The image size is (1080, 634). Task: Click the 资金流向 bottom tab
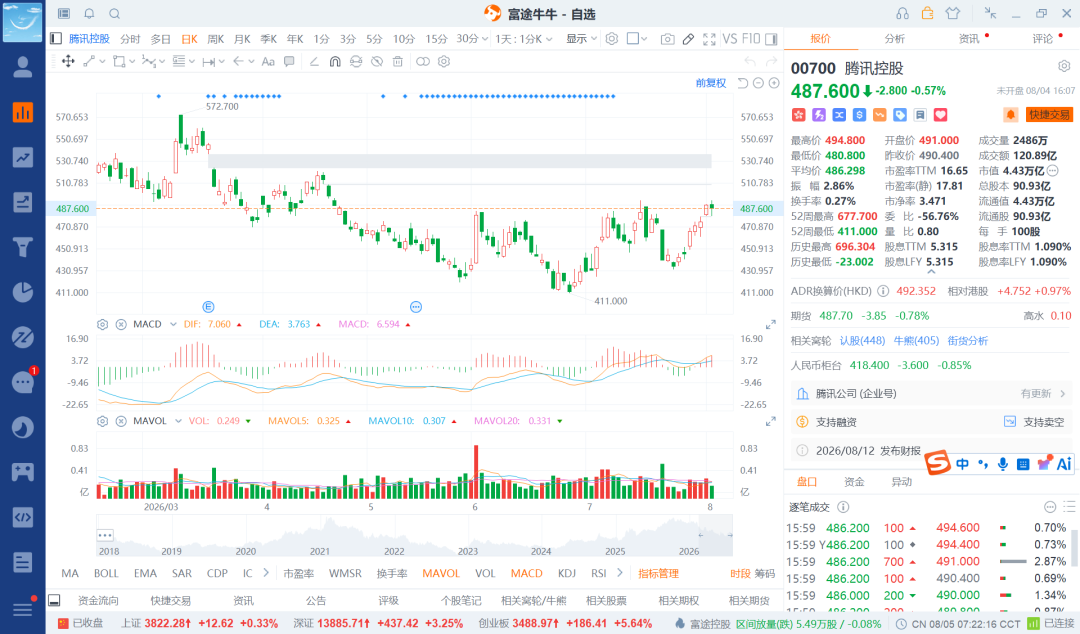tap(98, 601)
